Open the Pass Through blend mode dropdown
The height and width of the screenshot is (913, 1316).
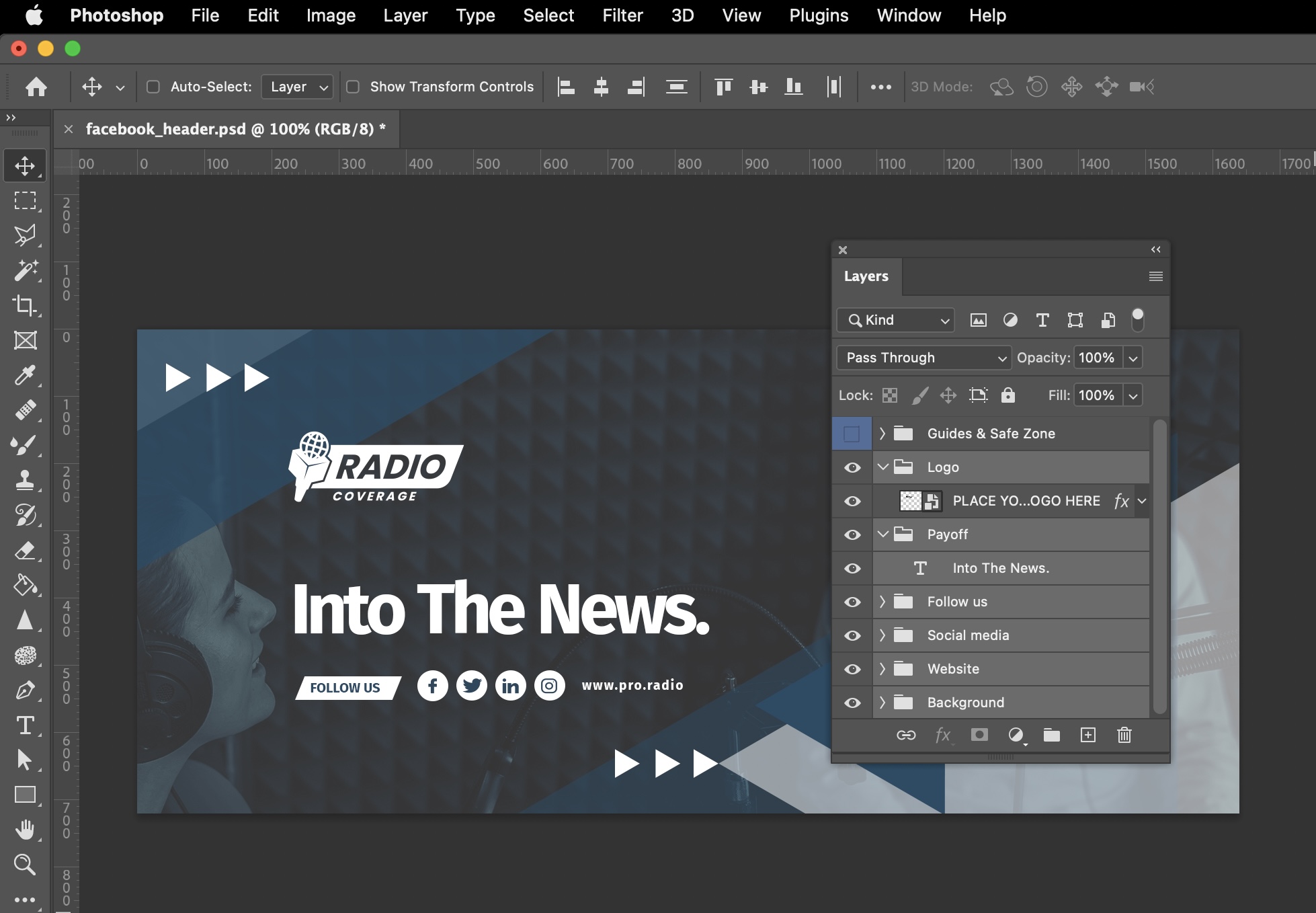(923, 358)
